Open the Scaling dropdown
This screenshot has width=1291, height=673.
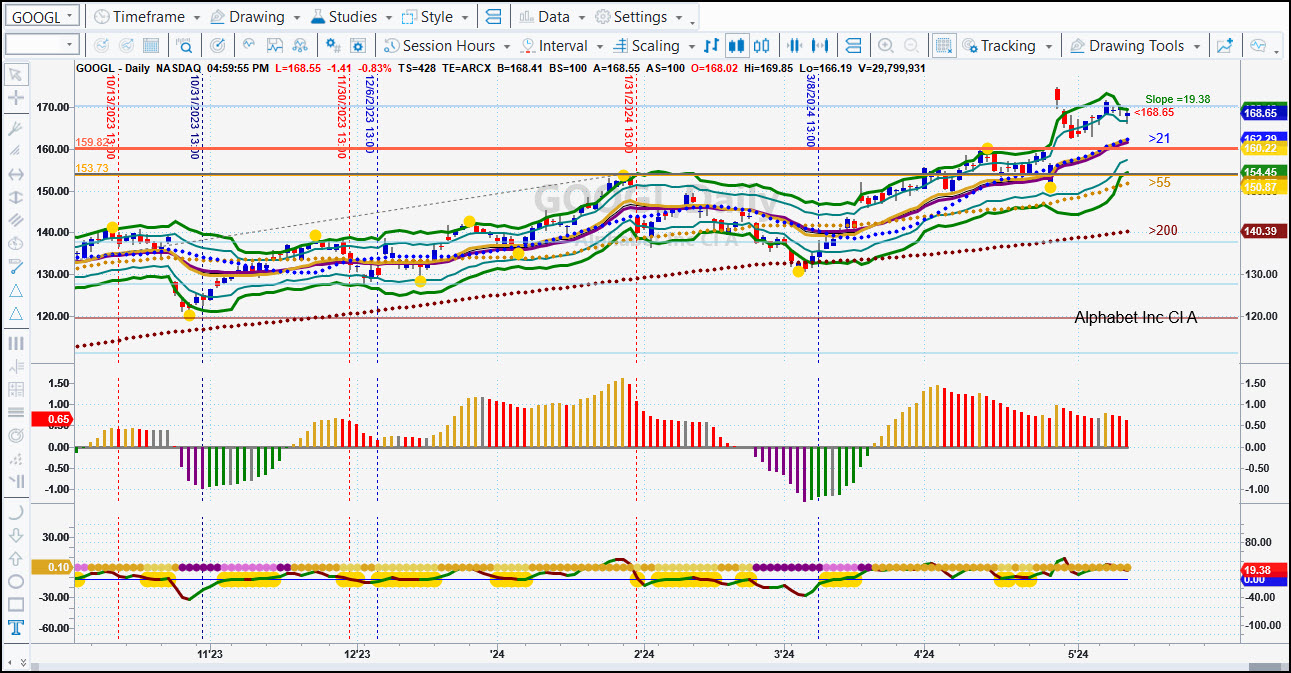[x=653, y=46]
